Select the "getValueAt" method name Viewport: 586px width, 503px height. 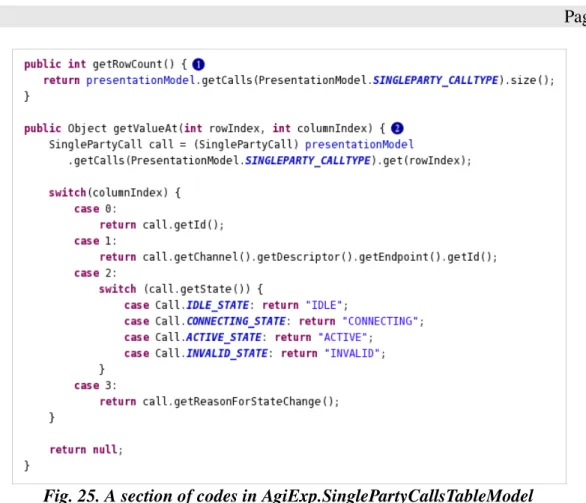coord(145,129)
